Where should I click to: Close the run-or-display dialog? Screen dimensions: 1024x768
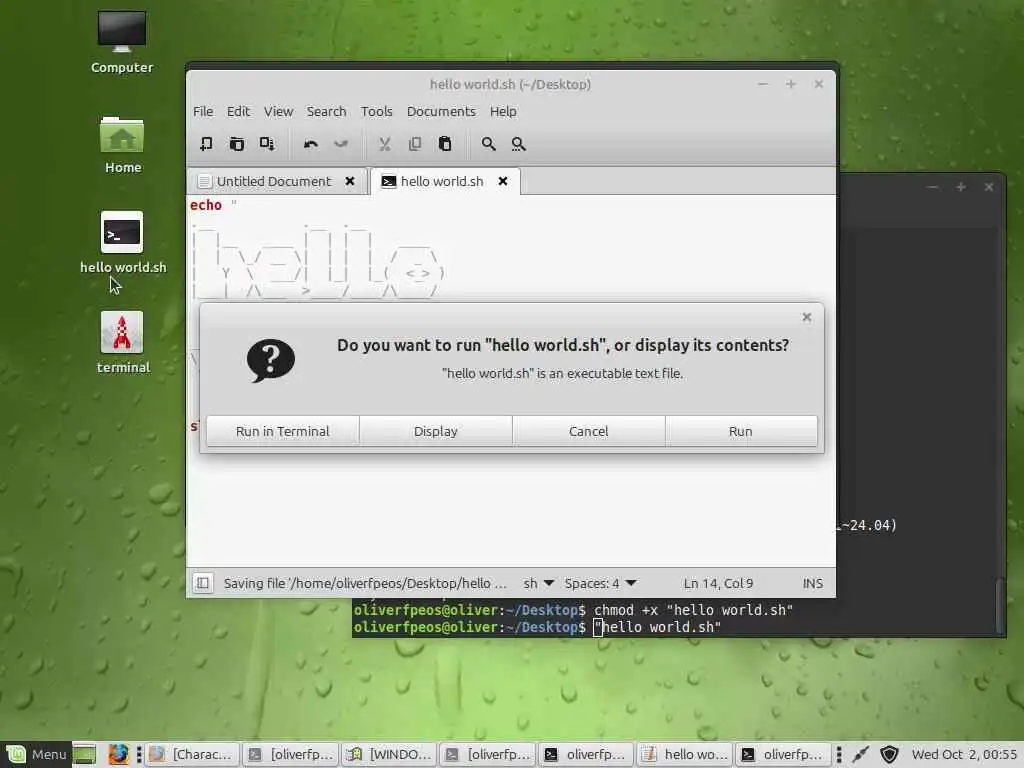pyautogui.click(x=807, y=317)
